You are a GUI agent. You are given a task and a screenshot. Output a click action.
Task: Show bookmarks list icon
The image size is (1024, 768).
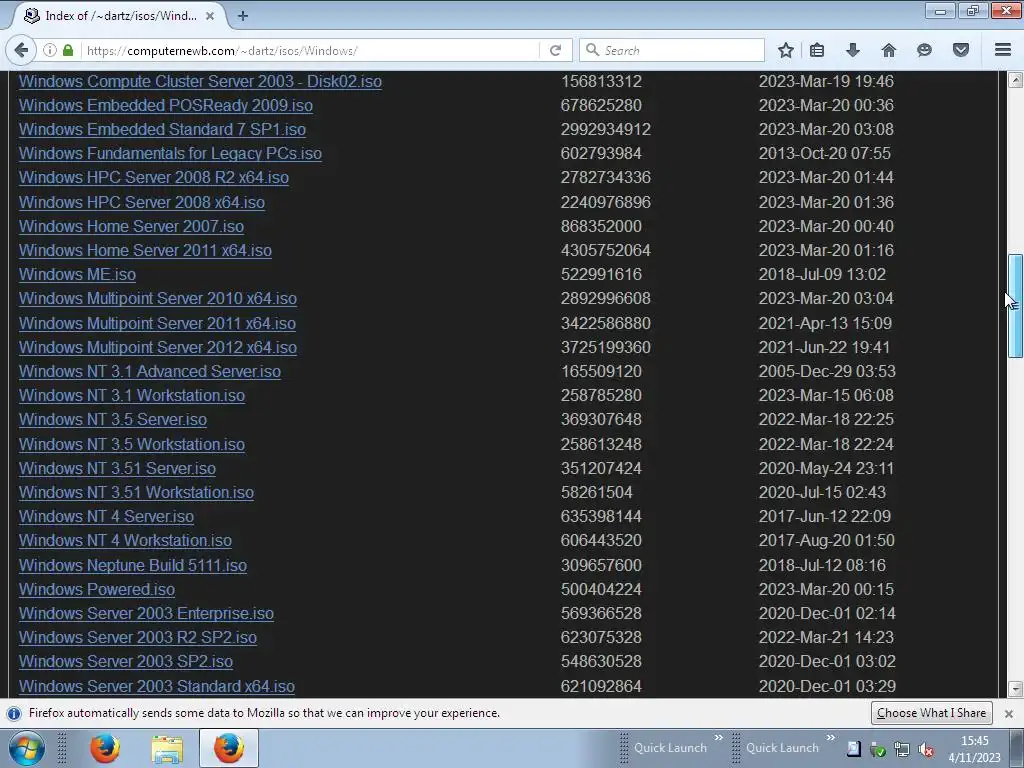(x=817, y=50)
